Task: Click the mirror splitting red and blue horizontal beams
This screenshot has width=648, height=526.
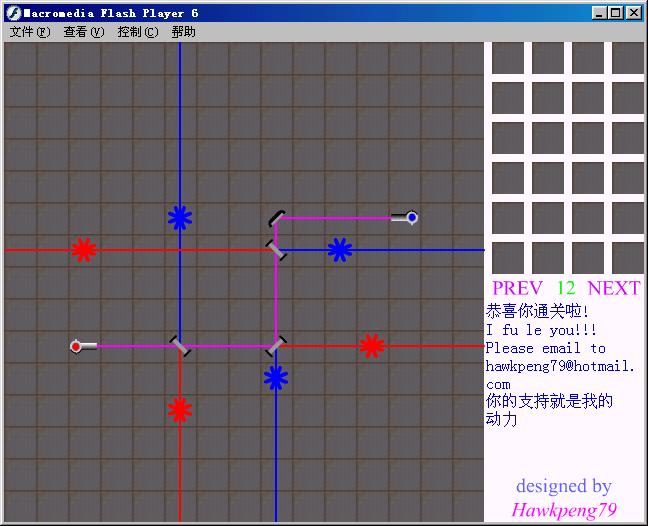Action: tap(276, 250)
